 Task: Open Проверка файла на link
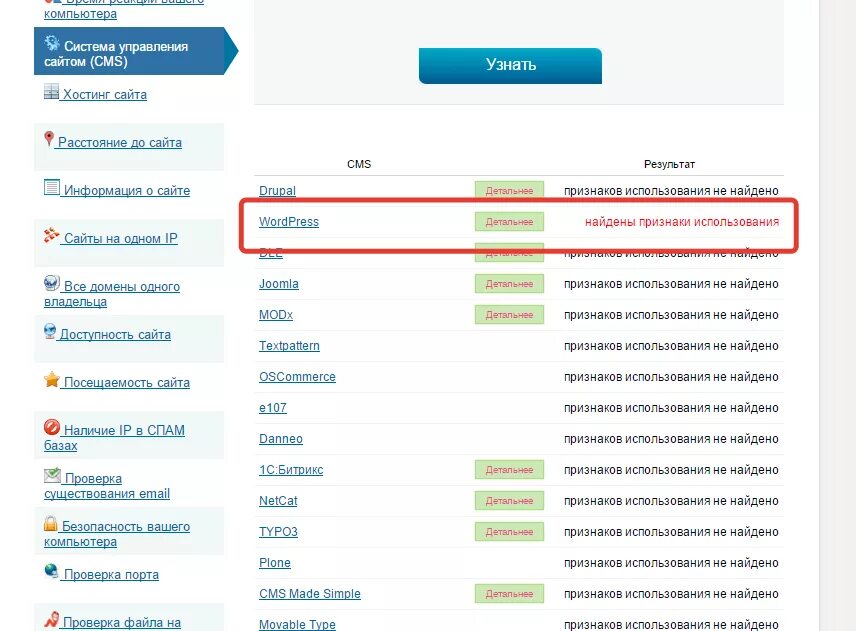(122, 623)
